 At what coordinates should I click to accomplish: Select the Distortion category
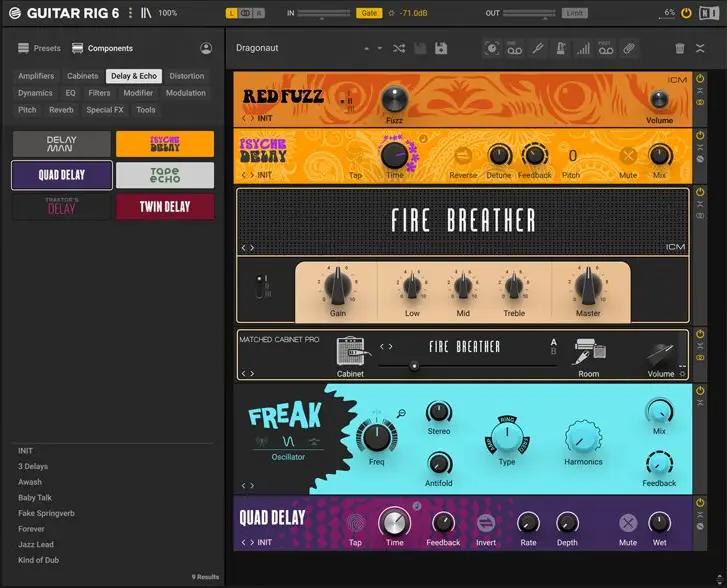(186, 76)
